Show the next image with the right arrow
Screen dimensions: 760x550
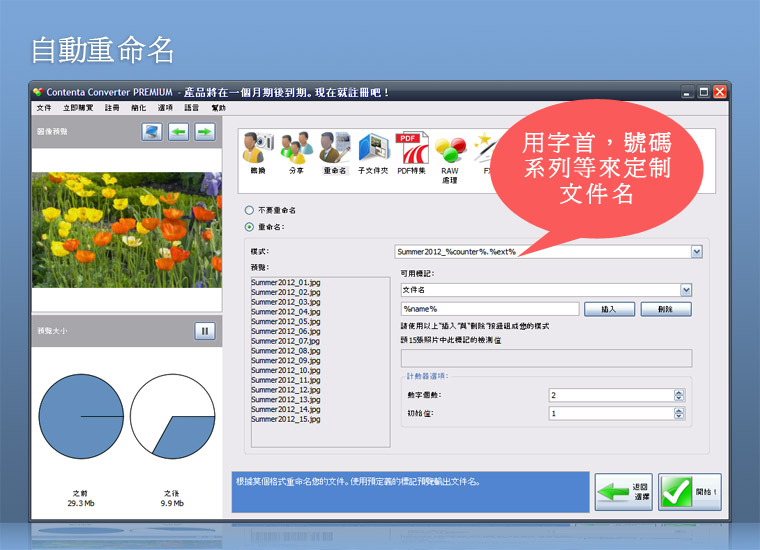click(205, 132)
